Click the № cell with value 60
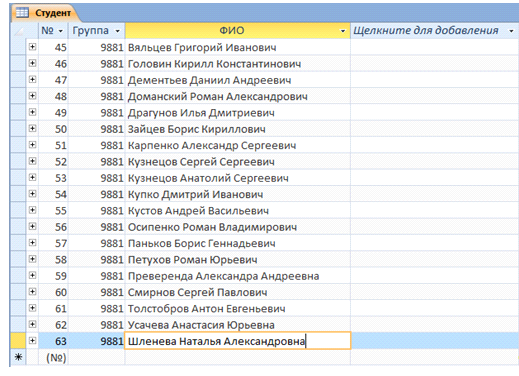Viewport: 519px width, 376px height. tap(54, 292)
